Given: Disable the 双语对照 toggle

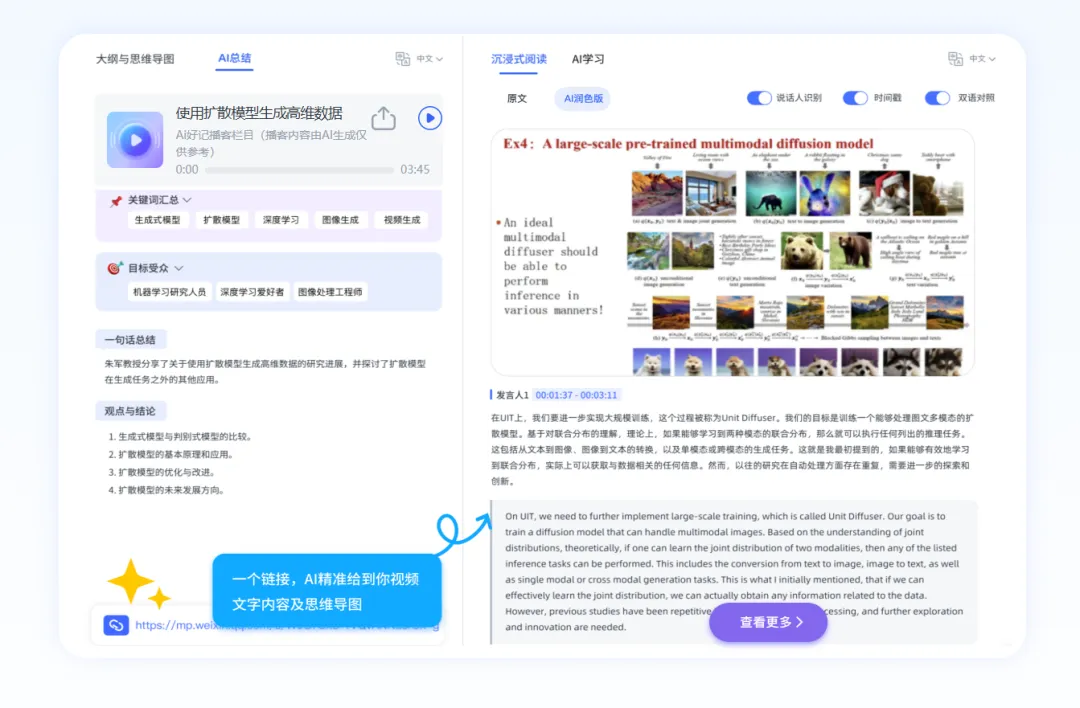Looking at the screenshot, I should [x=937, y=98].
